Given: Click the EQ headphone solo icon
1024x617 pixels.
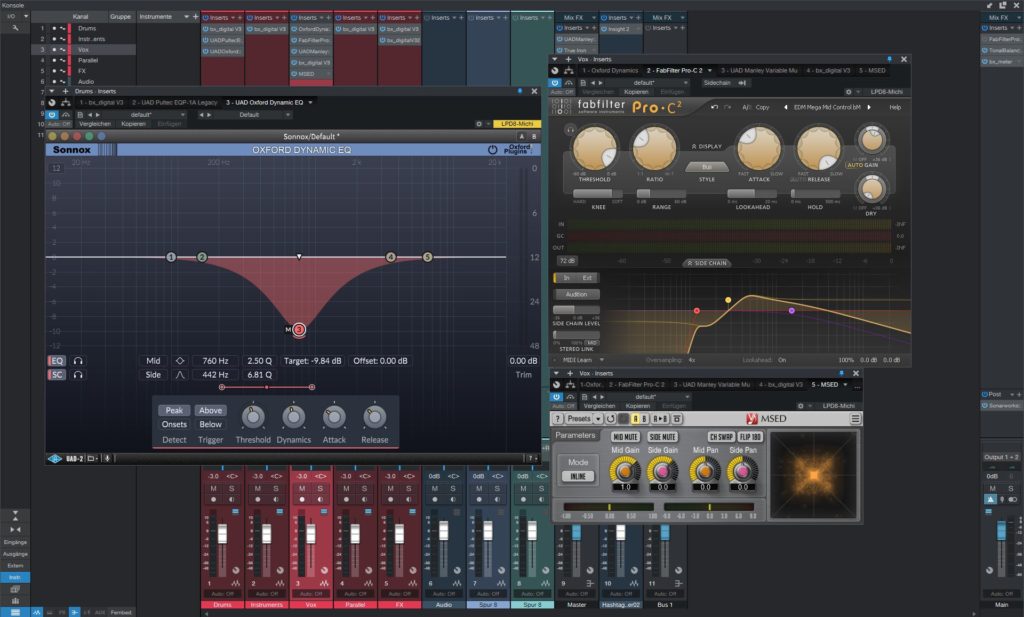Looking at the screenshot, I should point(78,360).
